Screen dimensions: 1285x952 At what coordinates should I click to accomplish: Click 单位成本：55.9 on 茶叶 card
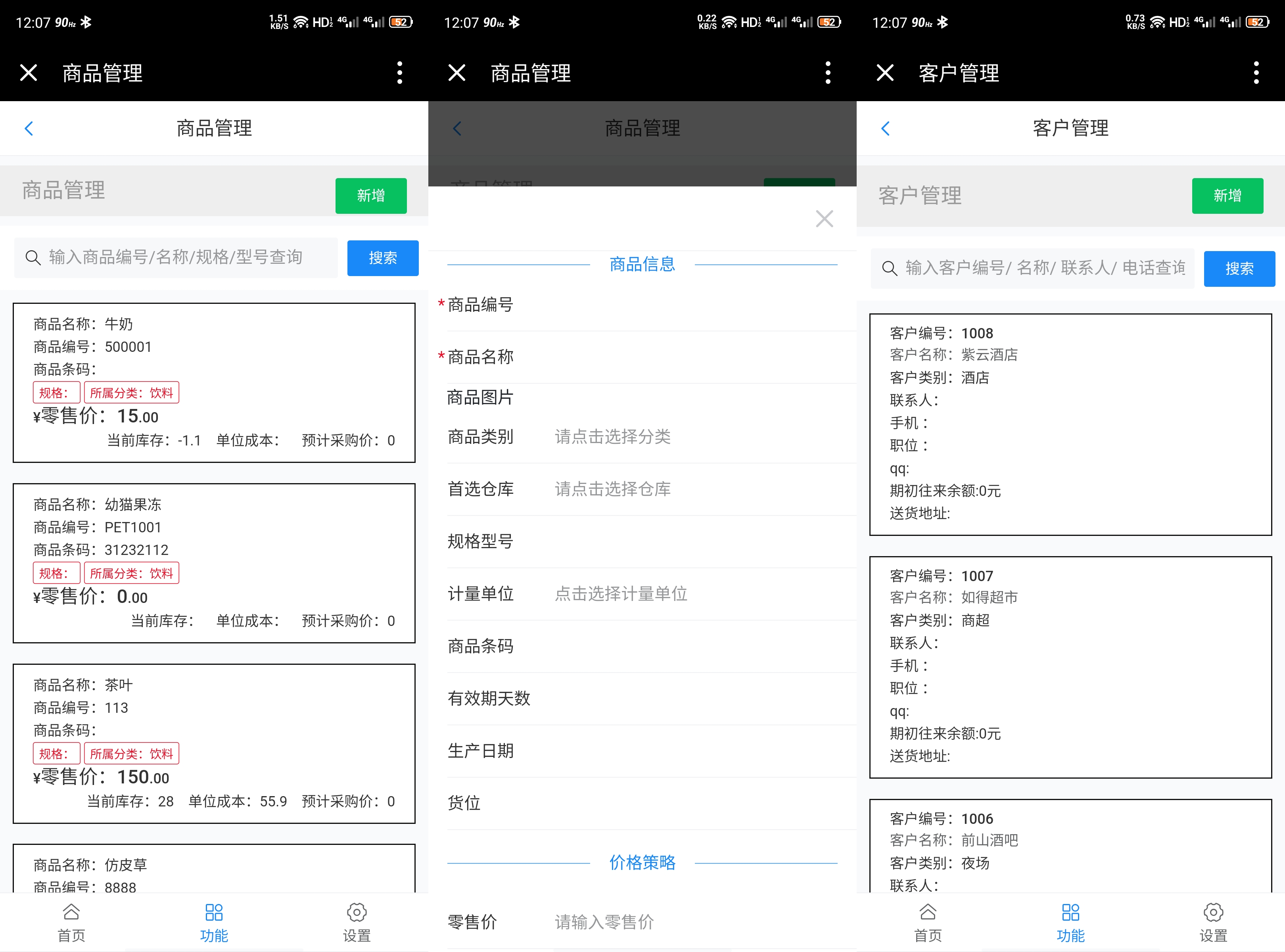(x=238, y=802)
